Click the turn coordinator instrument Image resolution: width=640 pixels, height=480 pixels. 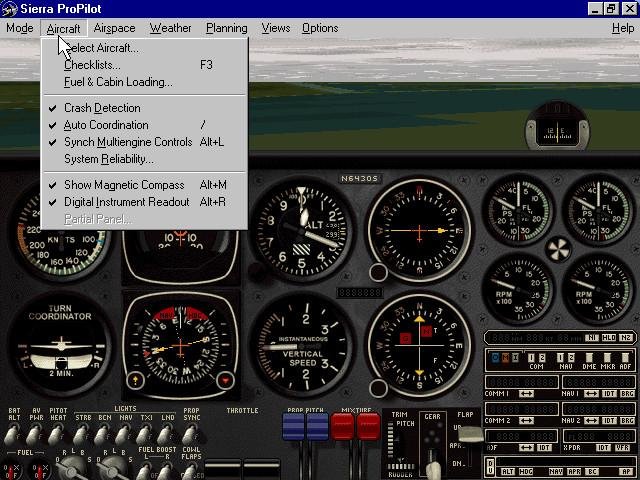[60, 345]
